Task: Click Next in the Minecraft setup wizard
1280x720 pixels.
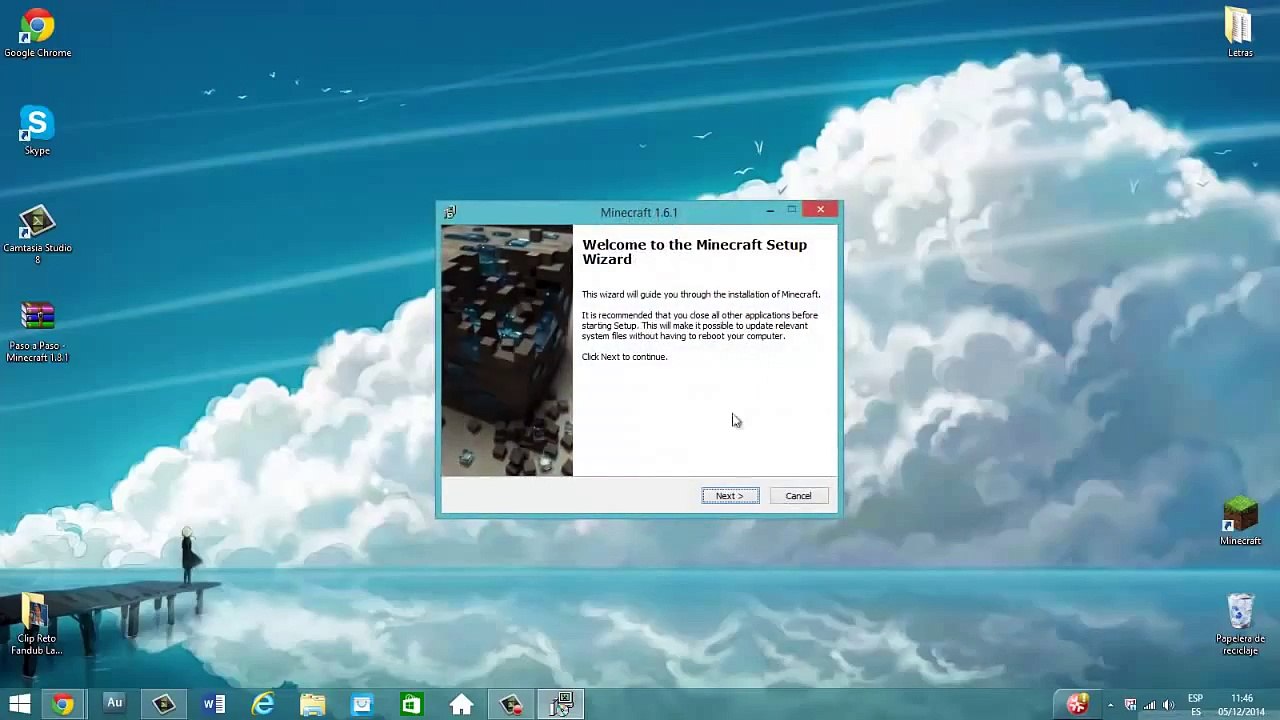Action: 730,496
